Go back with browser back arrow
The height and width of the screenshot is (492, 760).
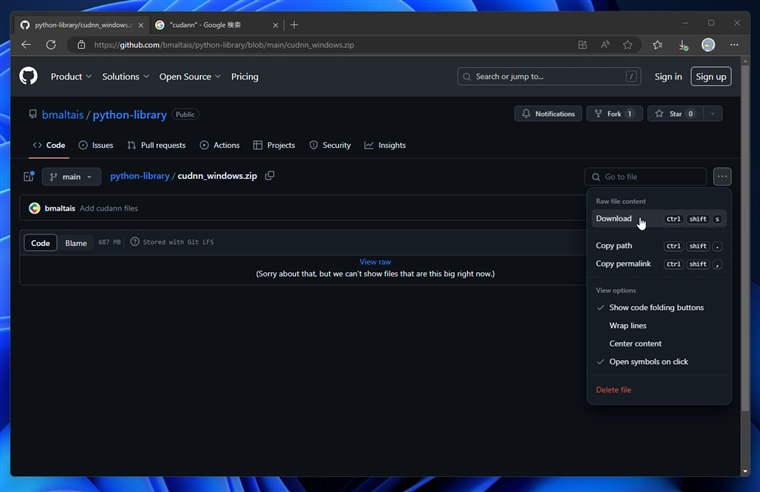[26, 45]
